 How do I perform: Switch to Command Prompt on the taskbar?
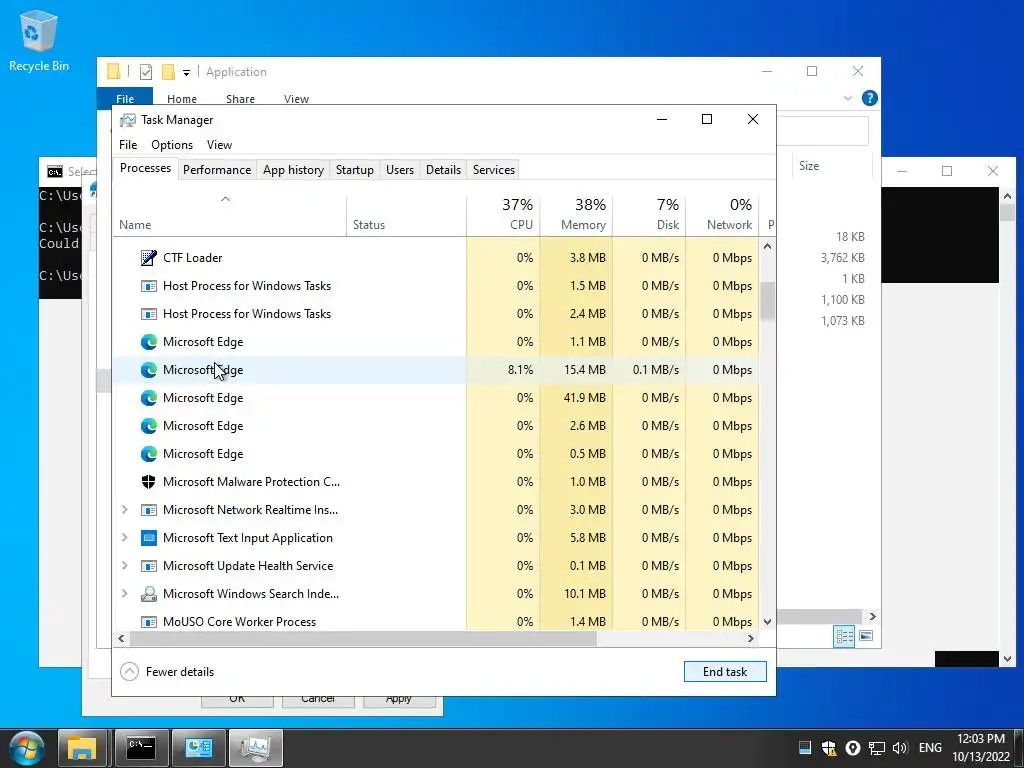pyautogui.click(x=140, y=748)
